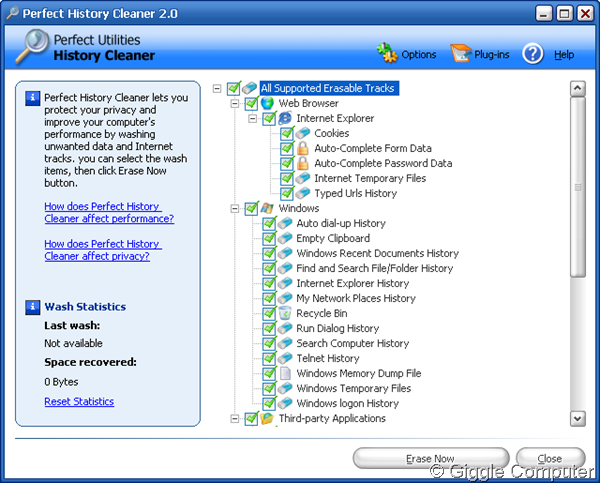Uncheck the Windows Memory Dump File checkbox

[269, 374]
